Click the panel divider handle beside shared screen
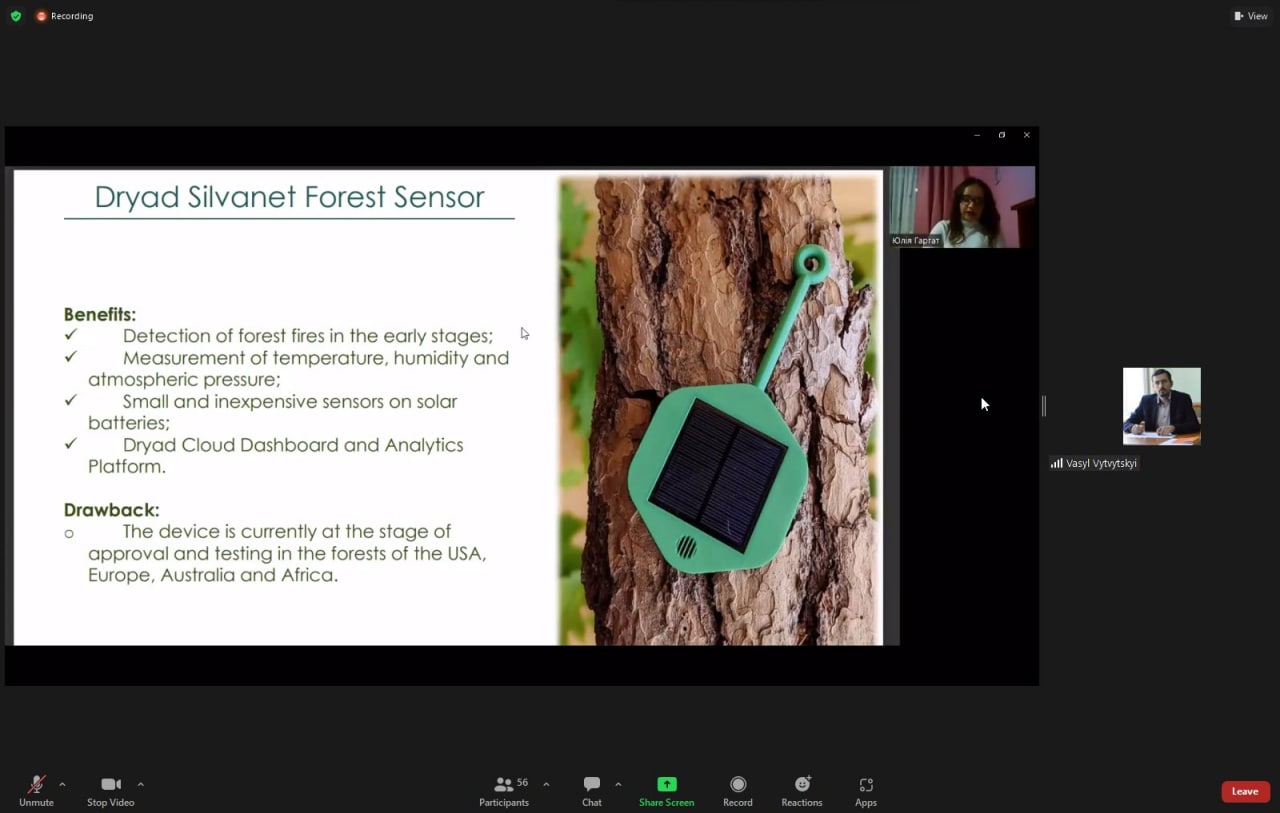 [x=1044, y=406]
